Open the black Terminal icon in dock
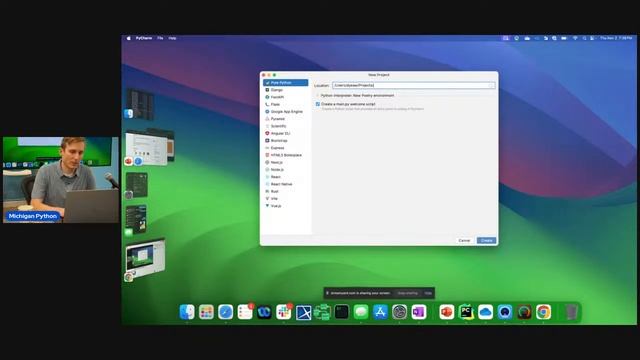Screen dimensions: 640x360 coord(342,312)
